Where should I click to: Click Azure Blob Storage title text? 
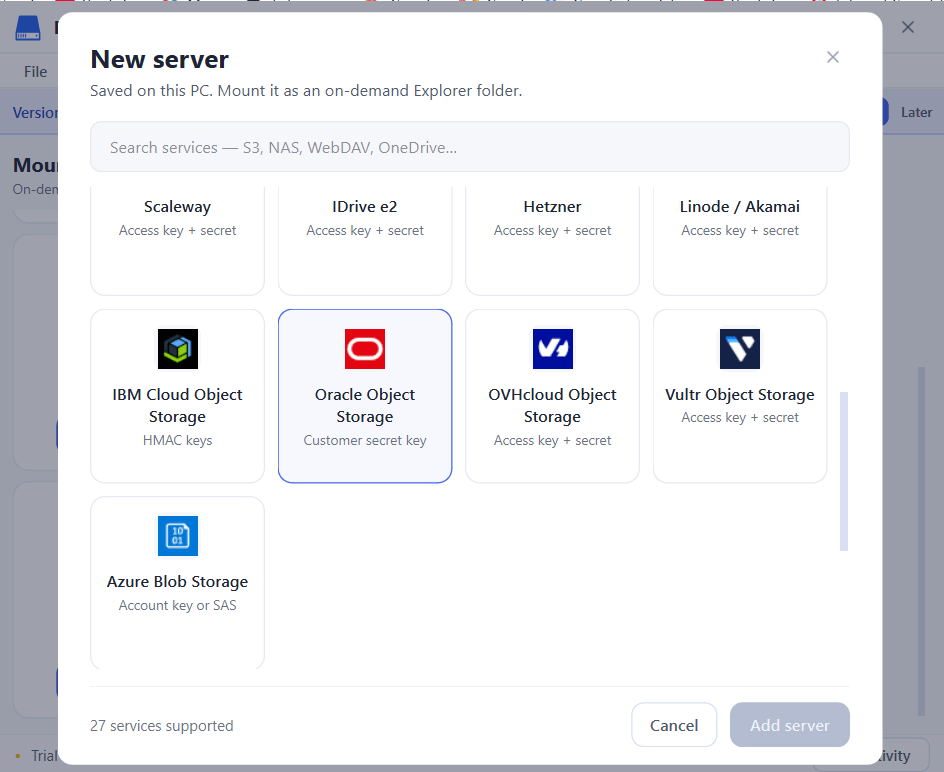click(x=178, y=582)
